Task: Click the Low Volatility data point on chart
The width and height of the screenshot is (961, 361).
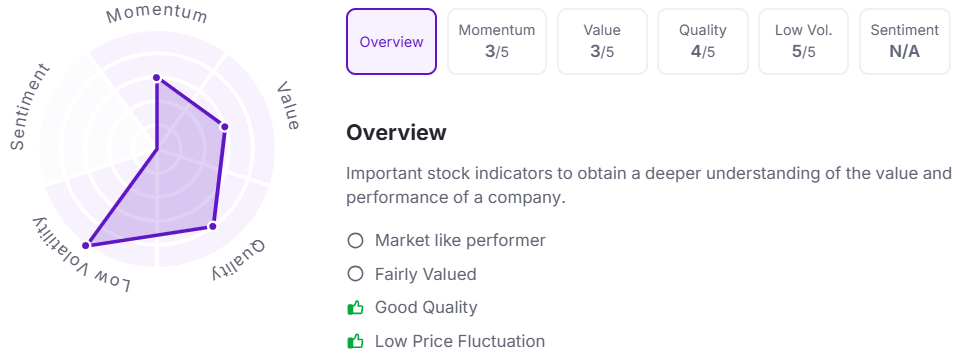Action: pyautogui.click(x=86, y=245)
